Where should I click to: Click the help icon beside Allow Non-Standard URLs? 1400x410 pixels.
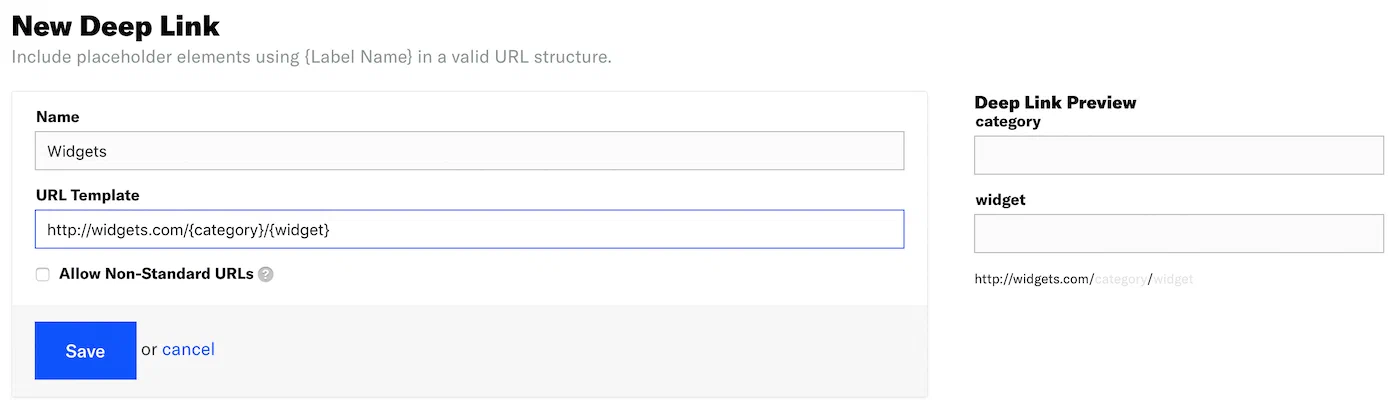(266, 274)
